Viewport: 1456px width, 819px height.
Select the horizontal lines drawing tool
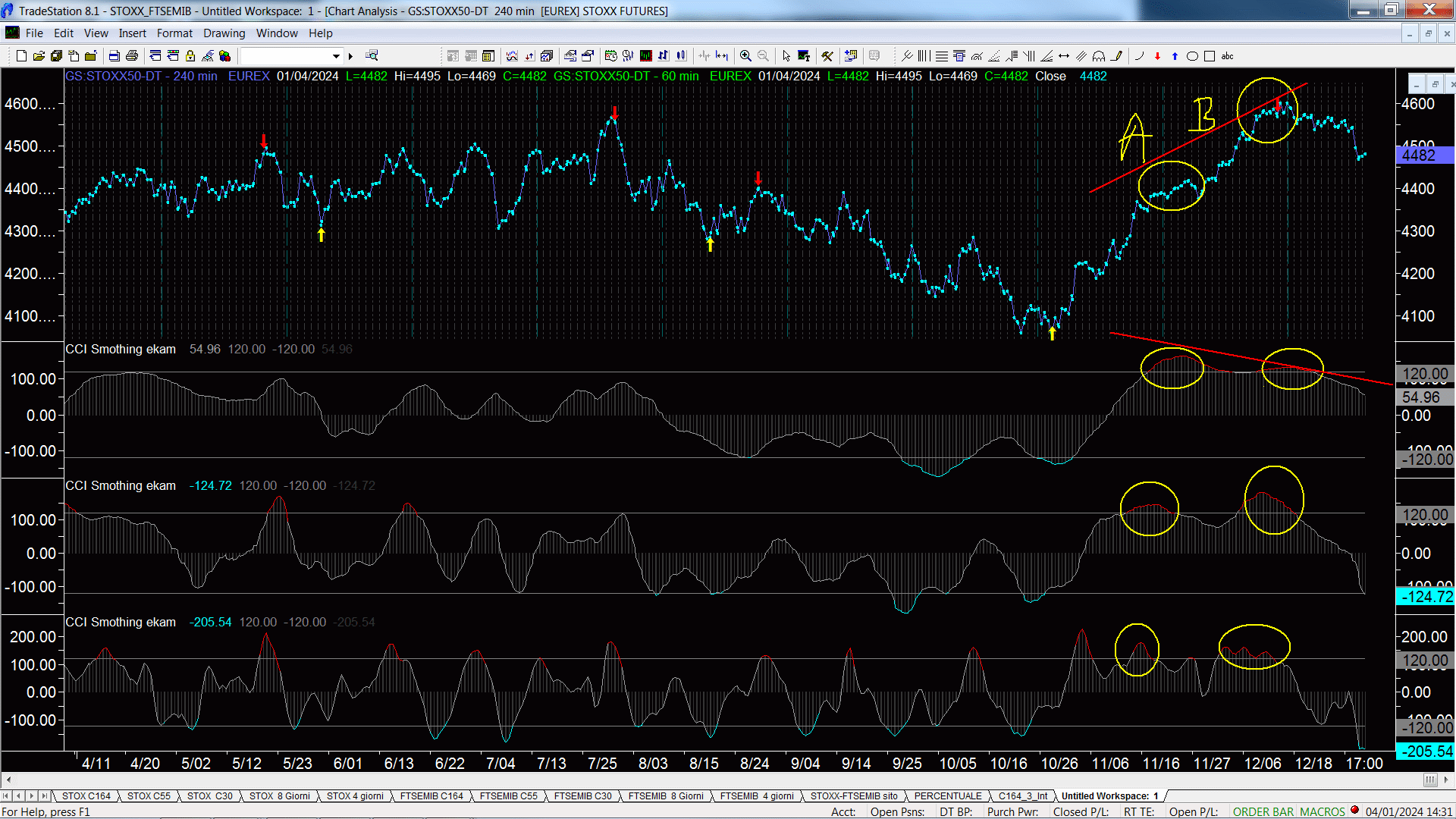point(941,55)
